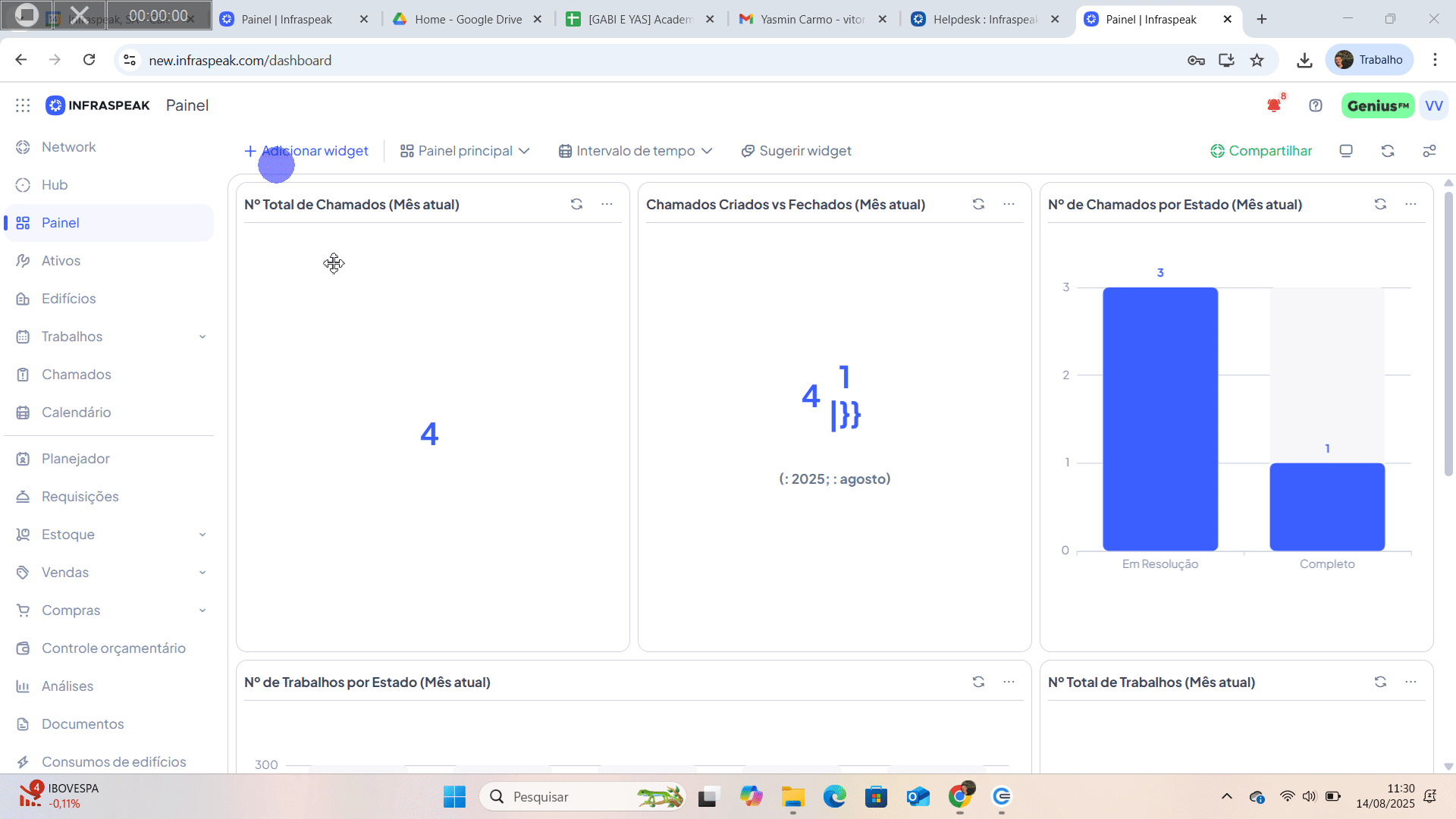Open Planejador in the sidebar
This screenshot has height=819, width=1456.
coord(109,459)
